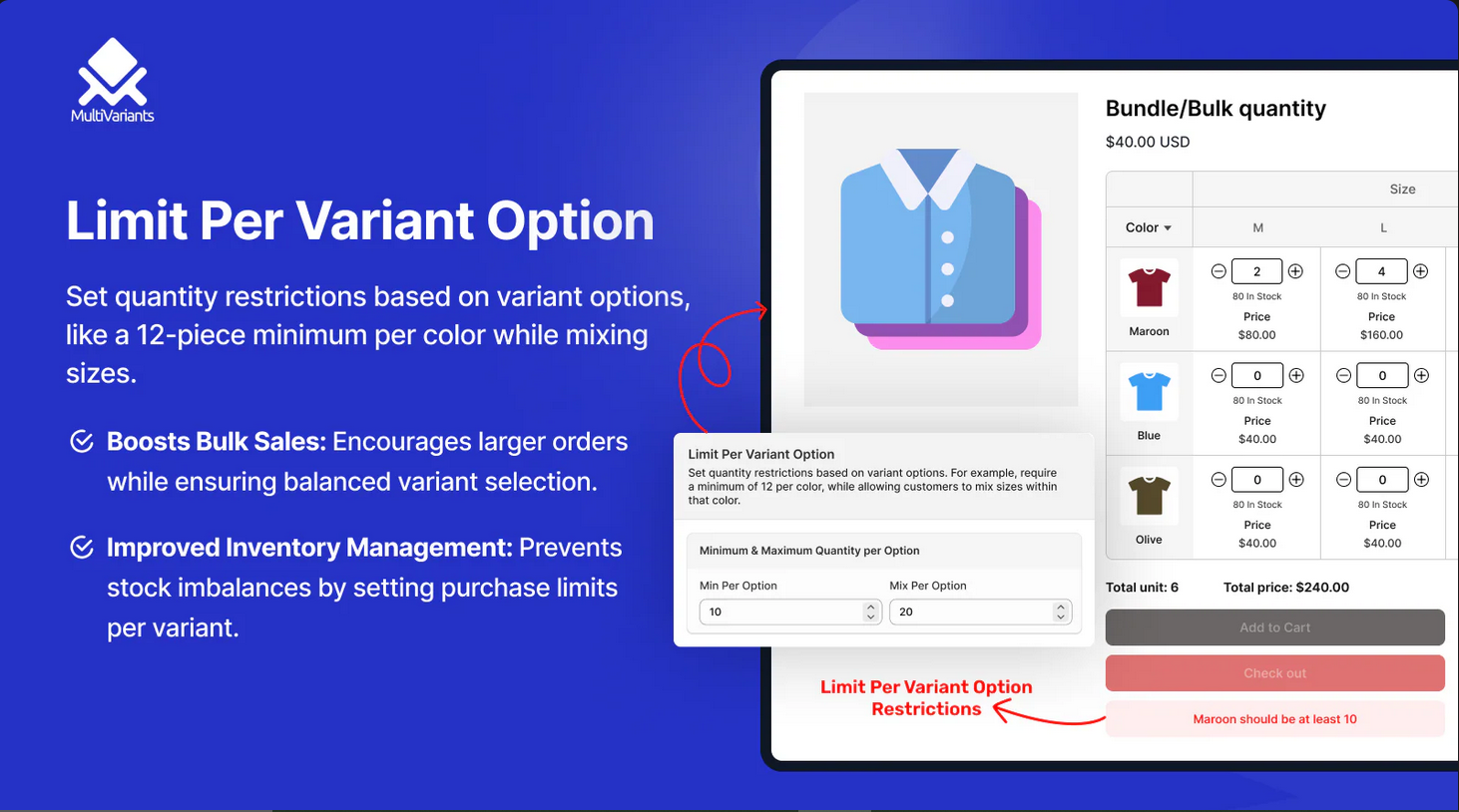Decrease Olive size L quantity
This screenshot has height=812, width=1459.
(1344, 480)
